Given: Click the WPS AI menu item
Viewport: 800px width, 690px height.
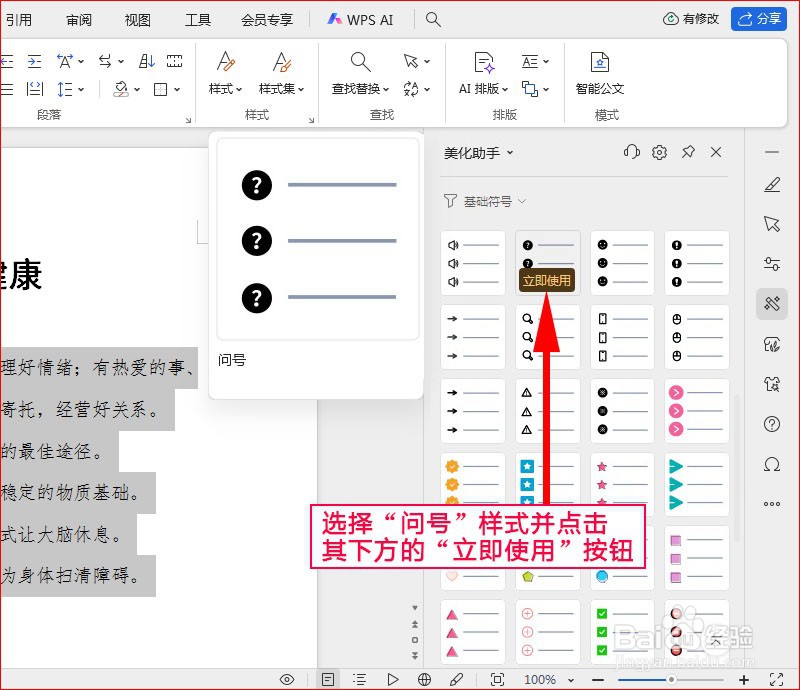Looking at the screenshot, I should pos(360,19).
